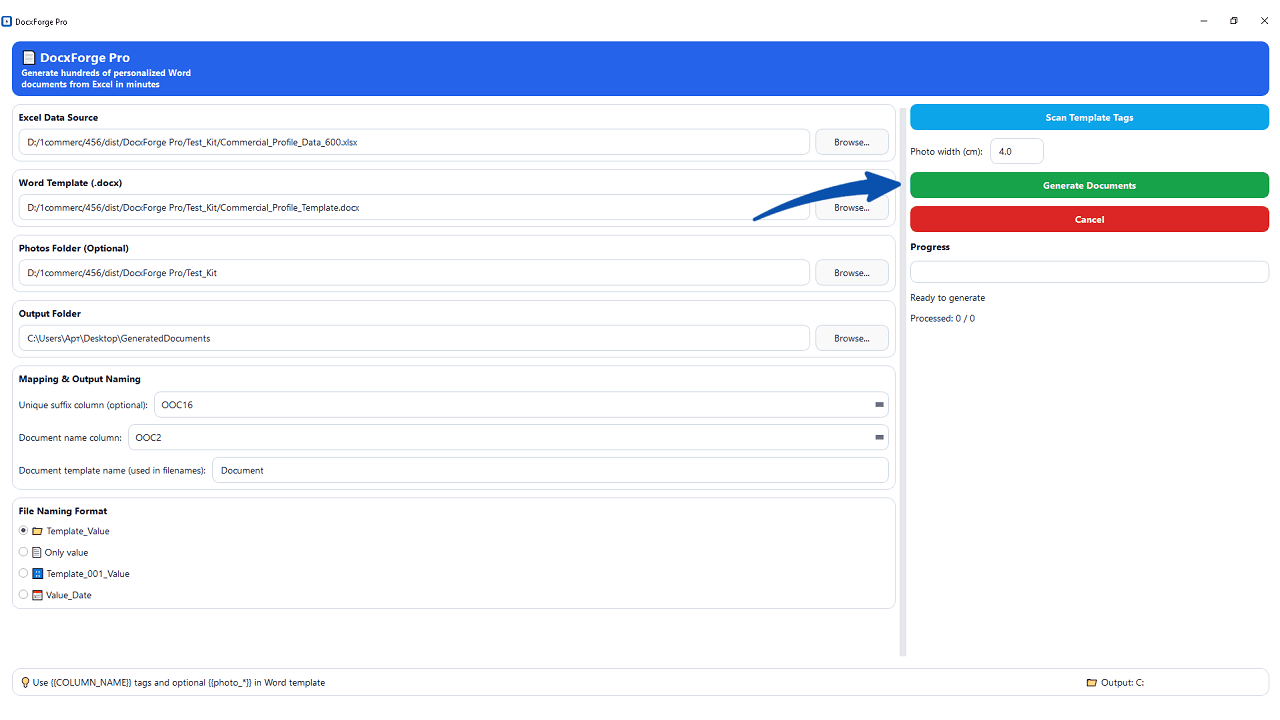Click the document icon beside Only value
The height and width of the screenshot is (720, 1280).
[38, 551]
